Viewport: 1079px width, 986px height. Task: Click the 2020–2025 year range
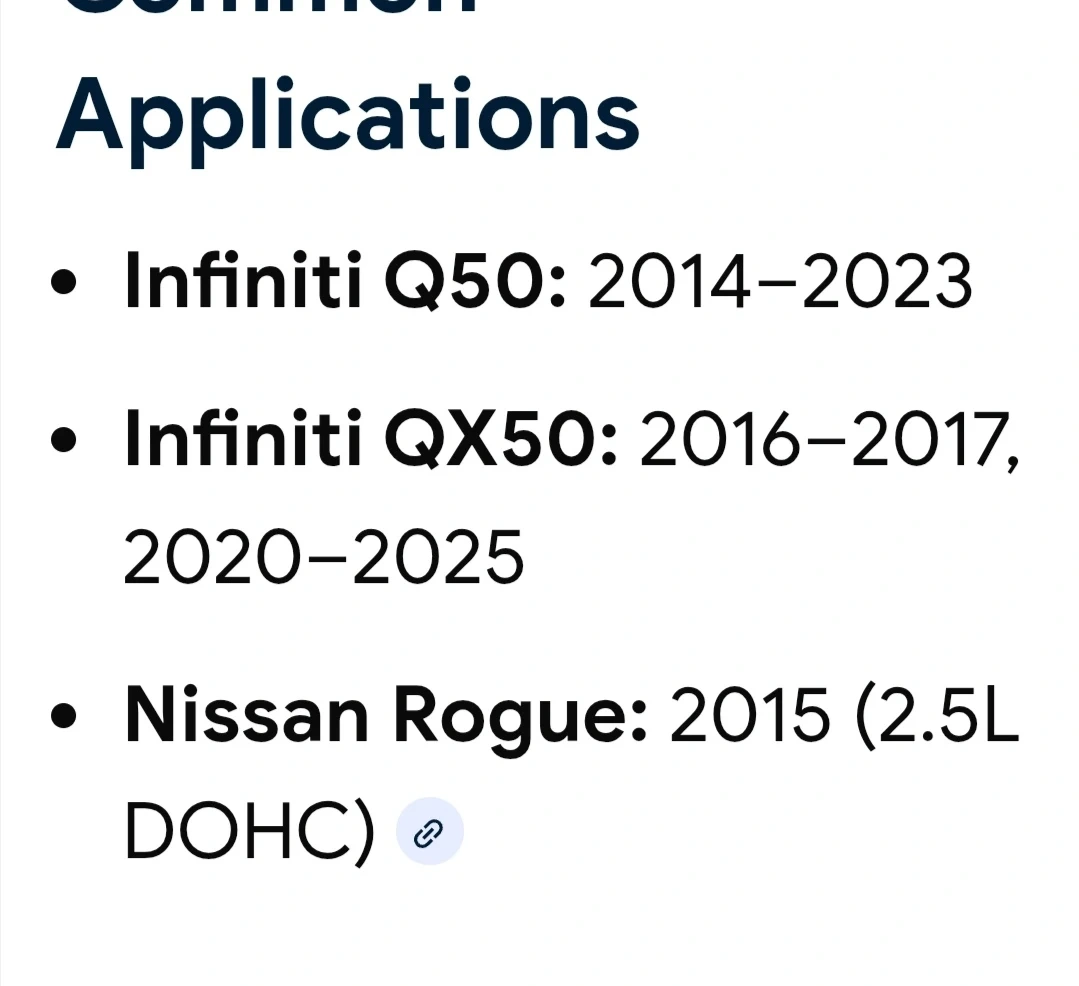(x=323, y=557)
